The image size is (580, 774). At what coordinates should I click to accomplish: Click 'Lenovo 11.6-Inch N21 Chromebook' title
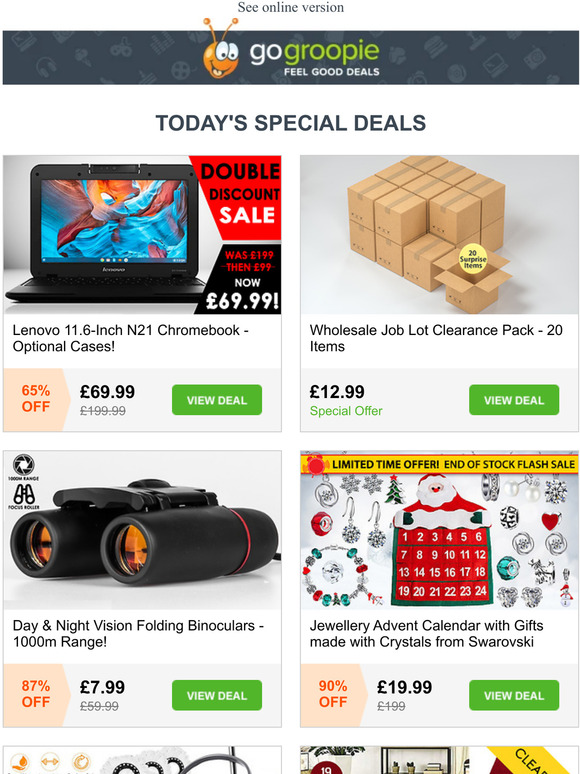click(126, 330)
